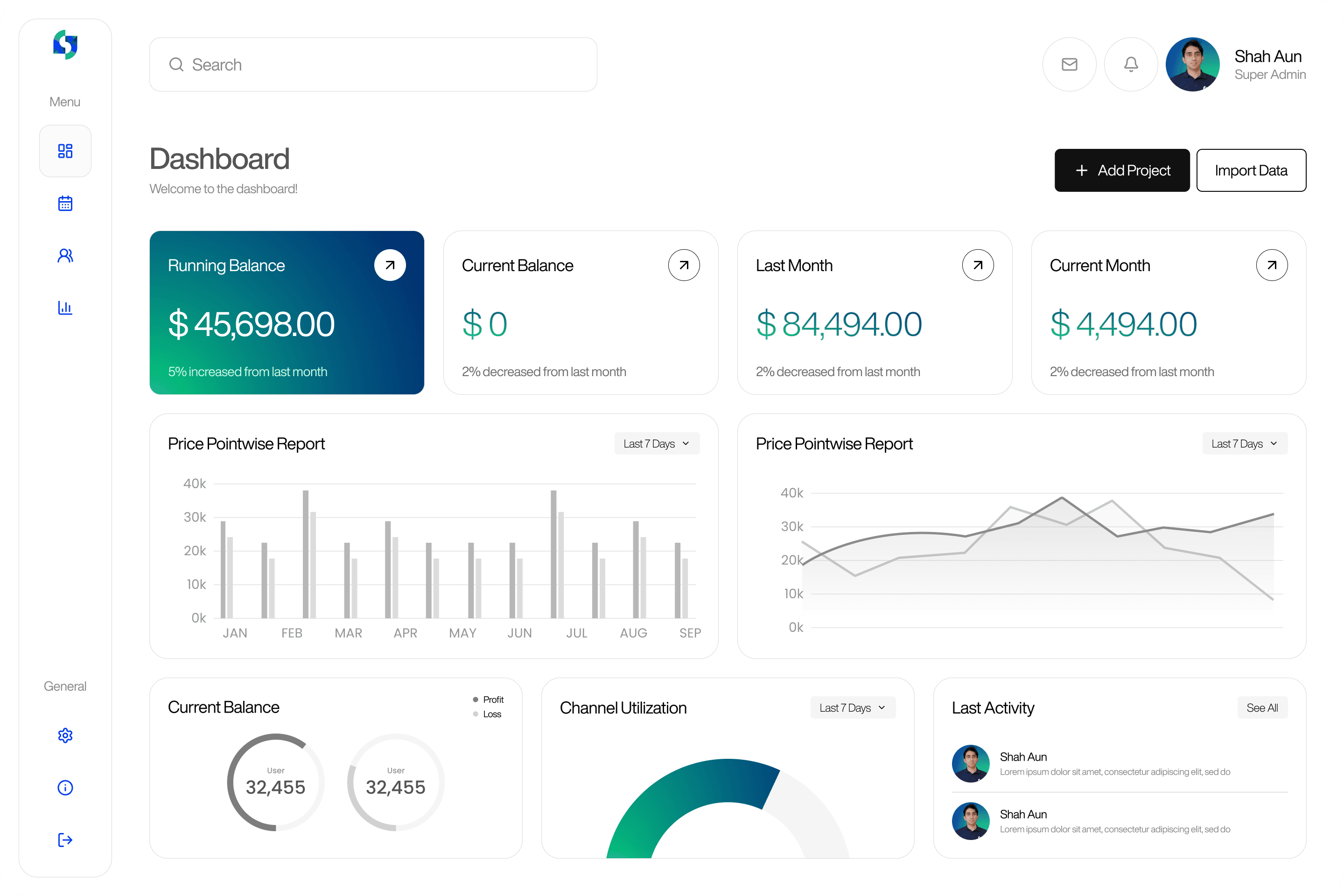This screenshot has height=896, width=1344.
Task: Click Shah Aun profile avatar in header
Action: (1192, 64)
